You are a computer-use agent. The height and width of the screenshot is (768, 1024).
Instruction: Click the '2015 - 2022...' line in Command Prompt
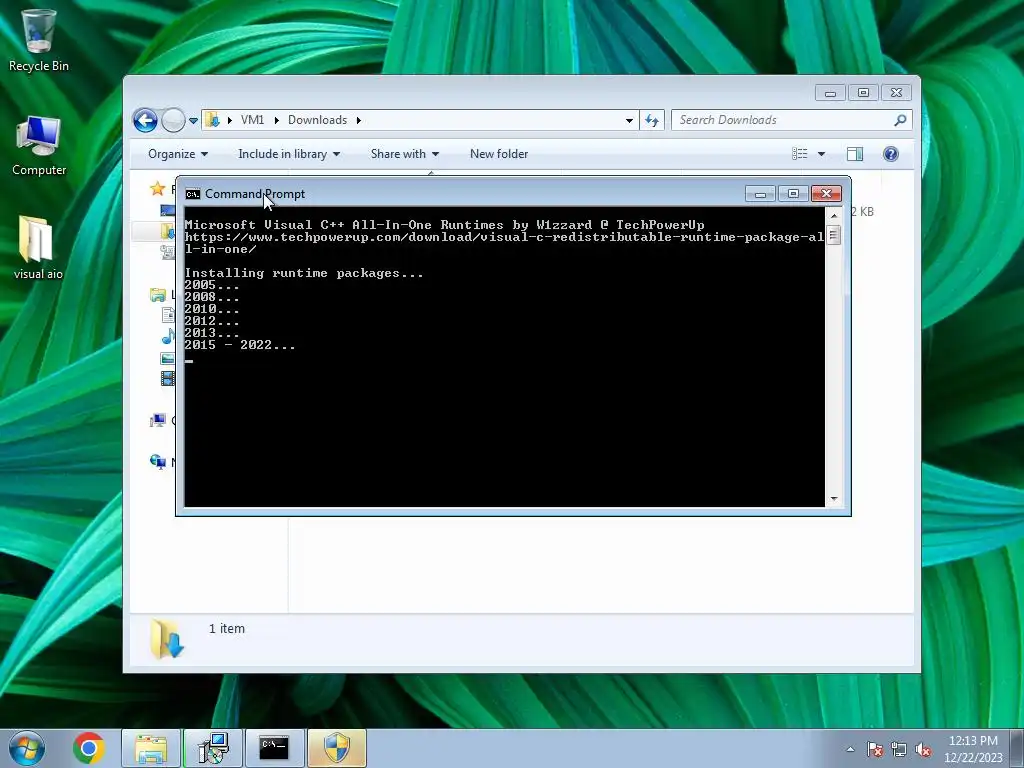click(x=240, y=345)
